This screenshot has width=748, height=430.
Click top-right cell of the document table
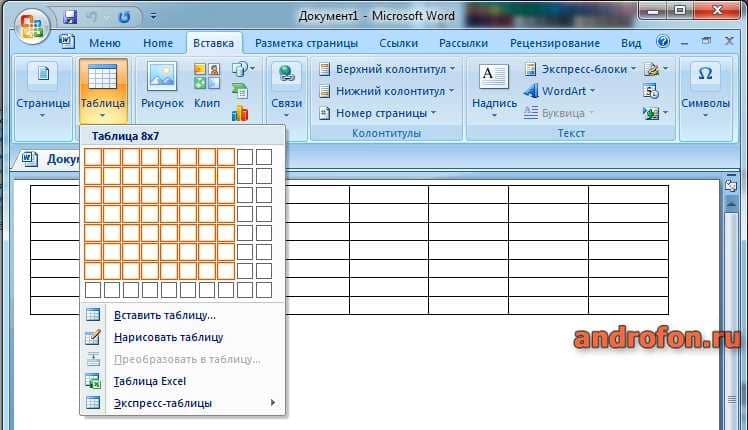[x=628, y=195]
